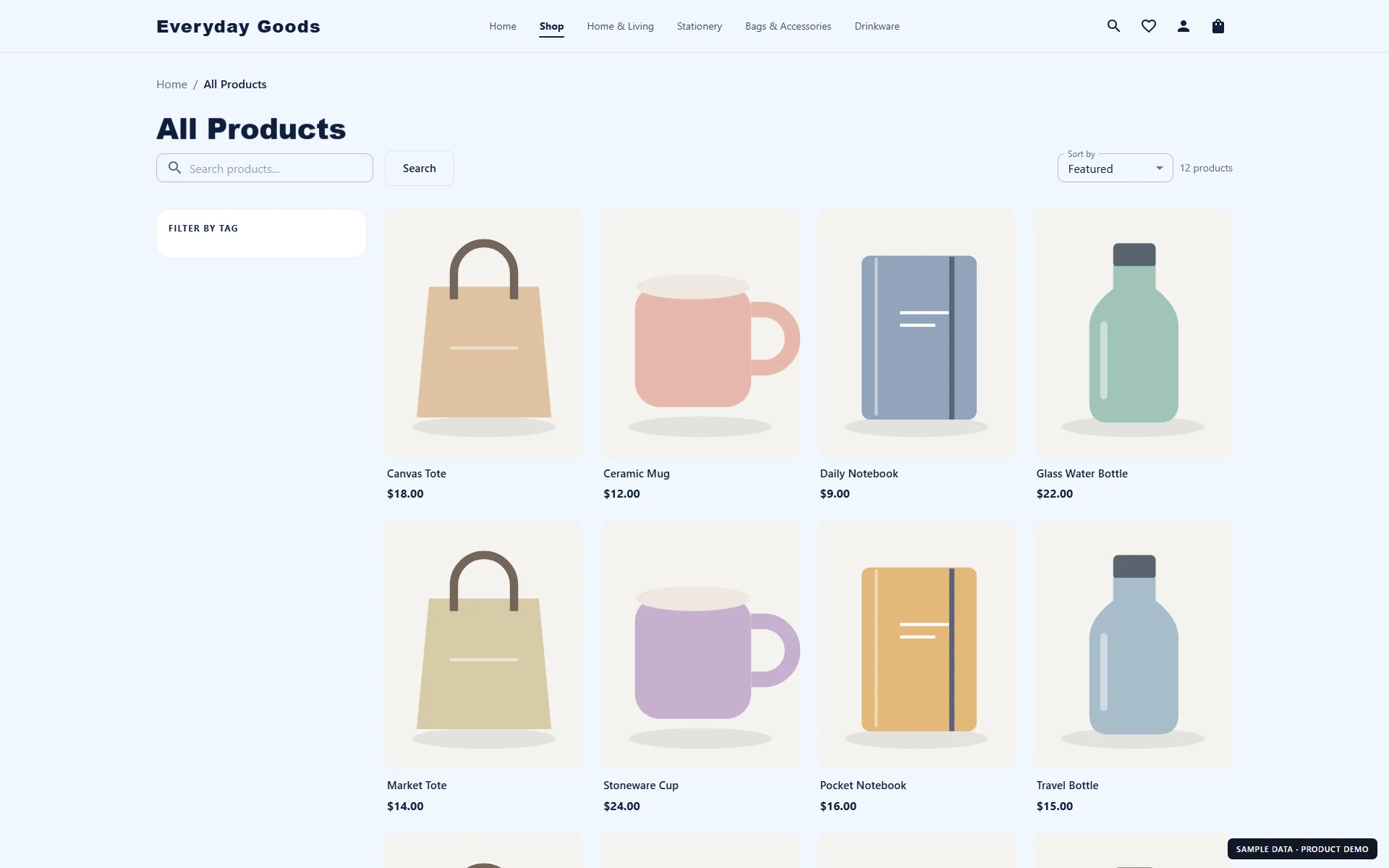
Task: Follow the Home breadcrumb link
Action: (171, 85)
